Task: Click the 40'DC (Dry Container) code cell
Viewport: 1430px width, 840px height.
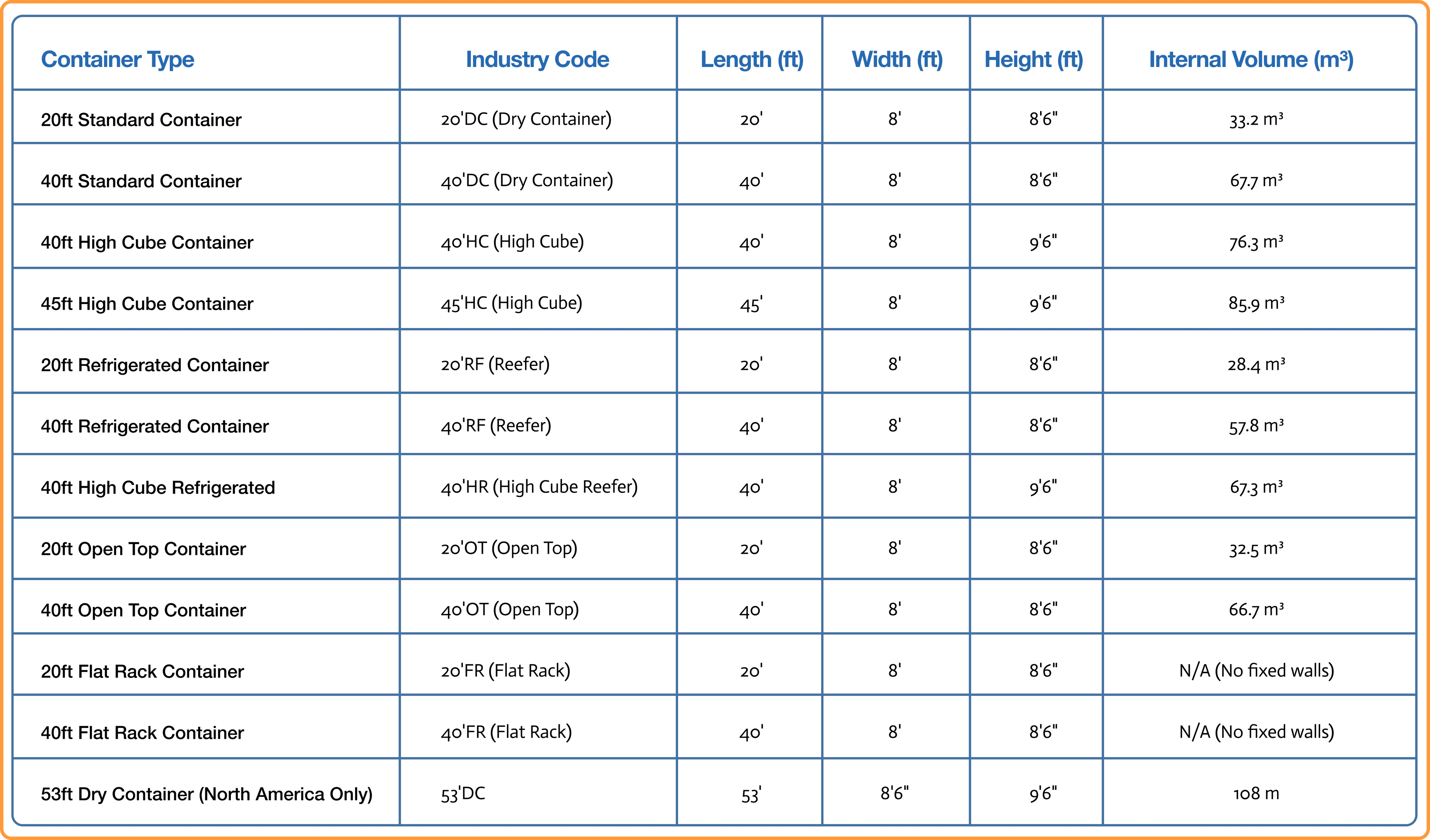Action: [x=527, y=181]
